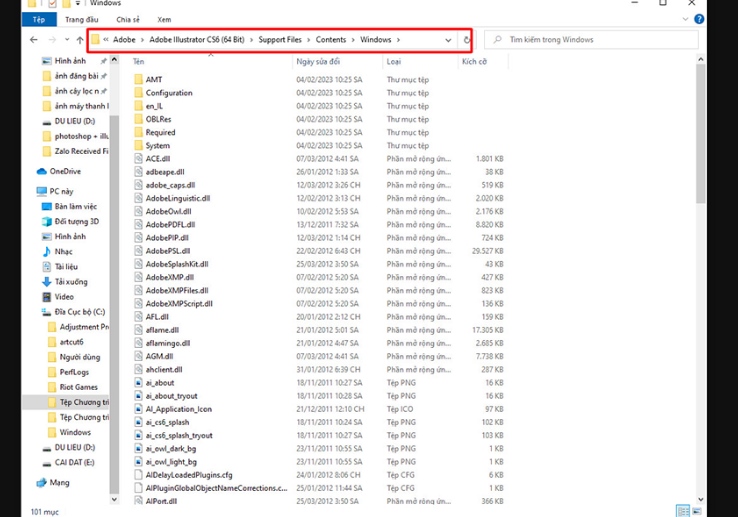
Task: Open the Đối tượng 3D folder
Action: pos(76,221)
